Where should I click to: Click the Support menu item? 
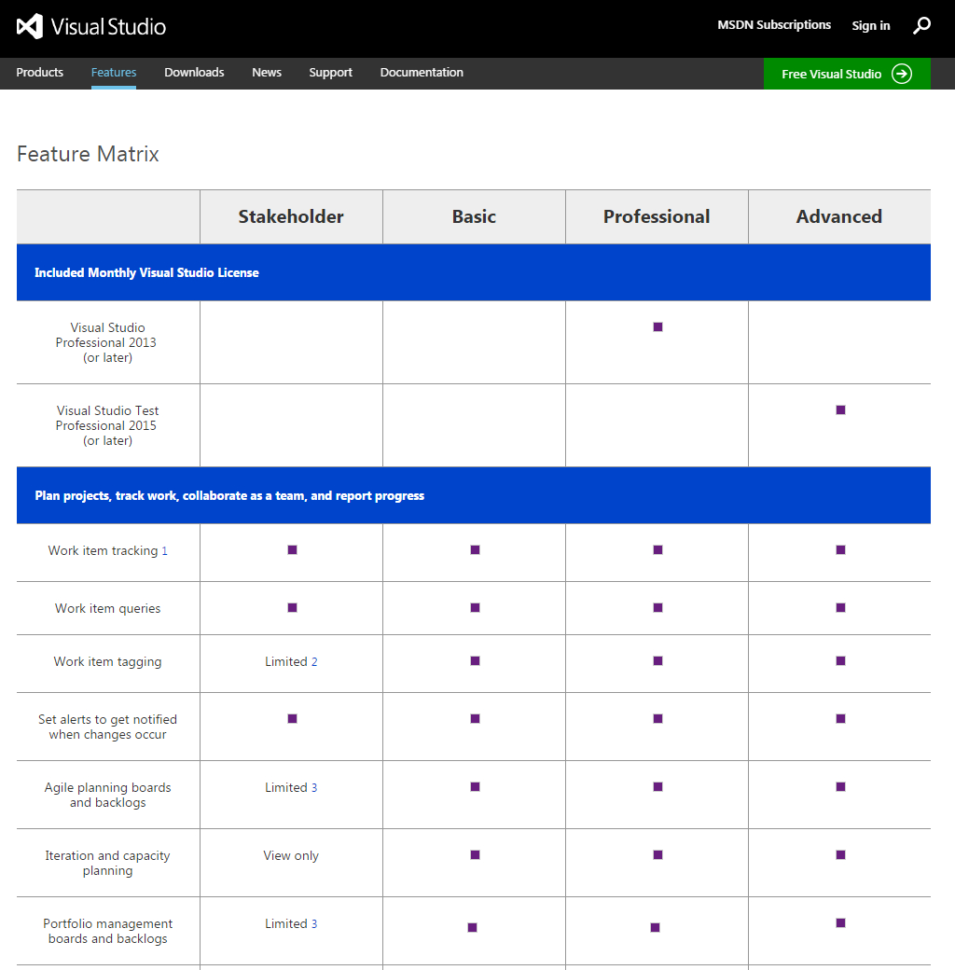point(330,72)
